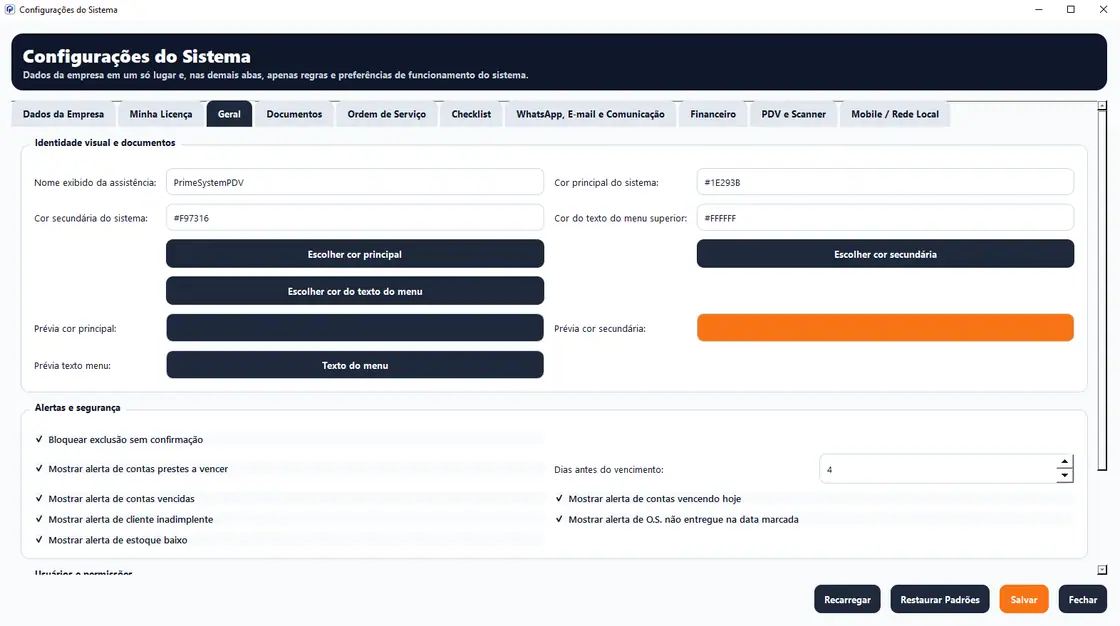Toggle Mostrar alerta de contas vencidas
Screen dimensions: 1120x626
coord(115,499)
